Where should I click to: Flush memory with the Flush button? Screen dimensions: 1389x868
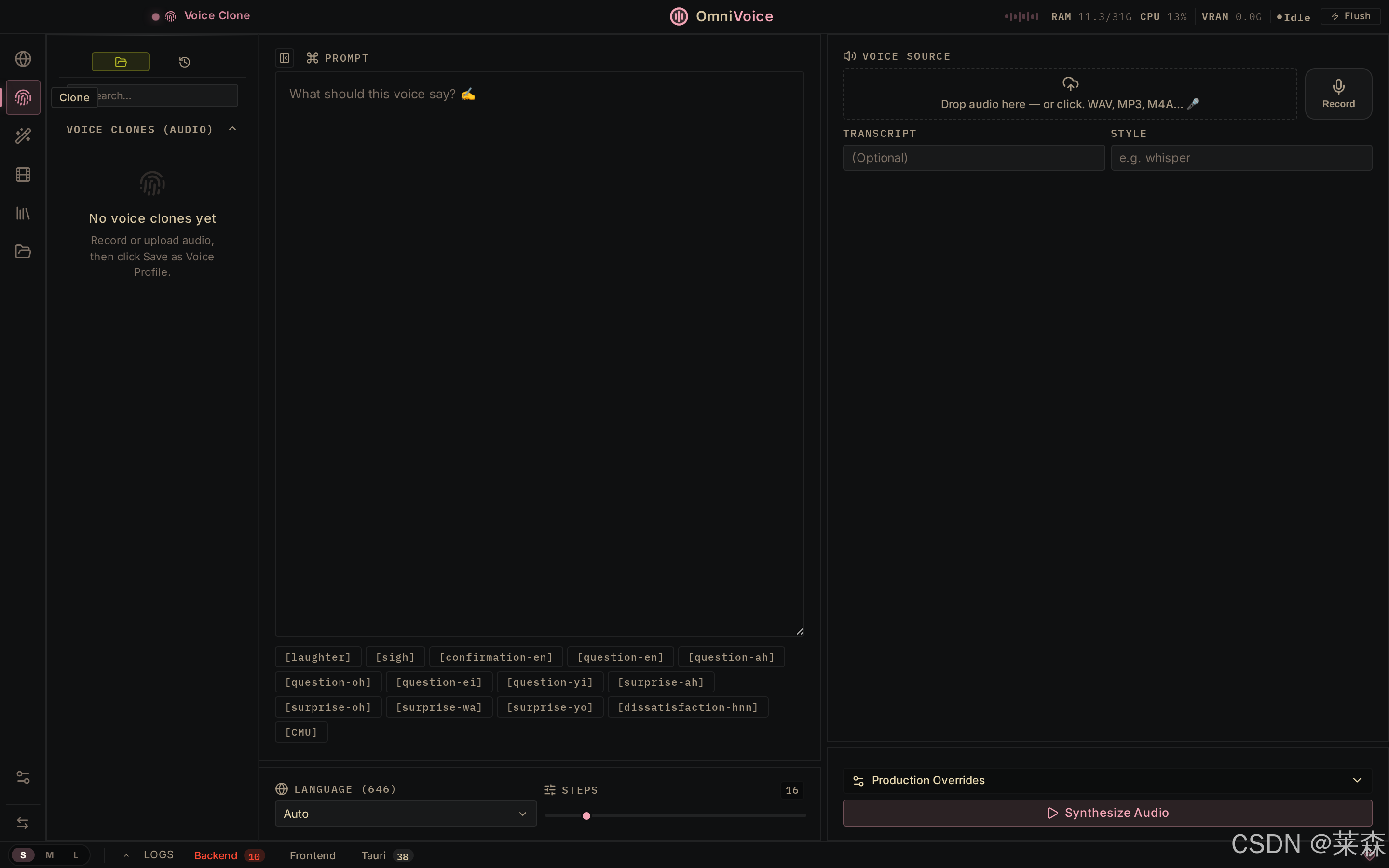[x=1350, y=16]
